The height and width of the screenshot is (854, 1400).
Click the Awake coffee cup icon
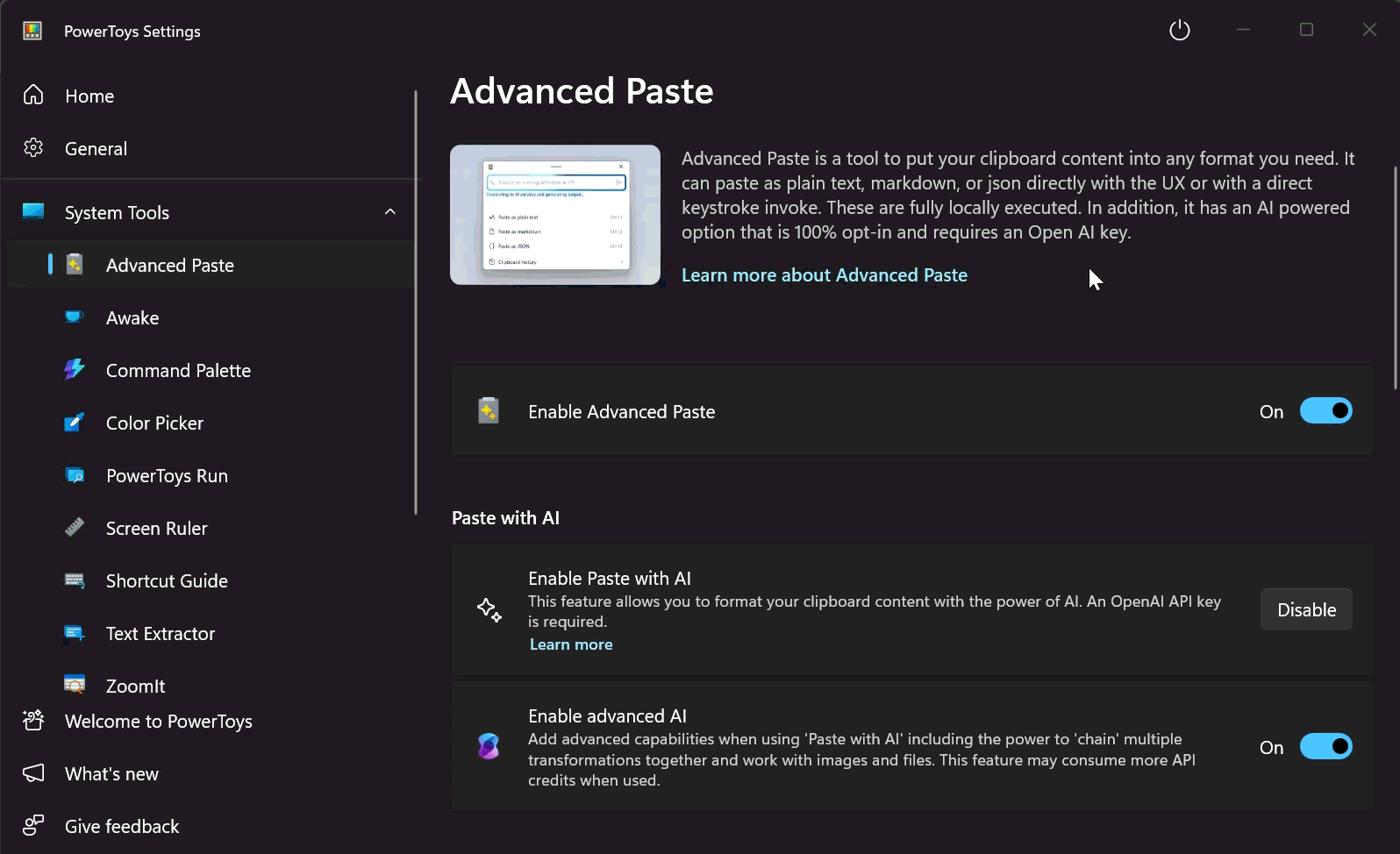tap(75, 317)
